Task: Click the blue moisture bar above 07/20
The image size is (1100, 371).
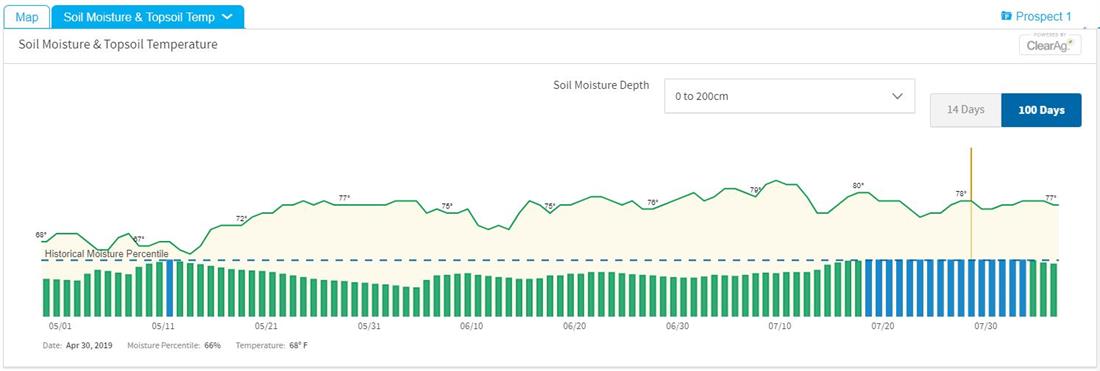Action: (880, 288)
